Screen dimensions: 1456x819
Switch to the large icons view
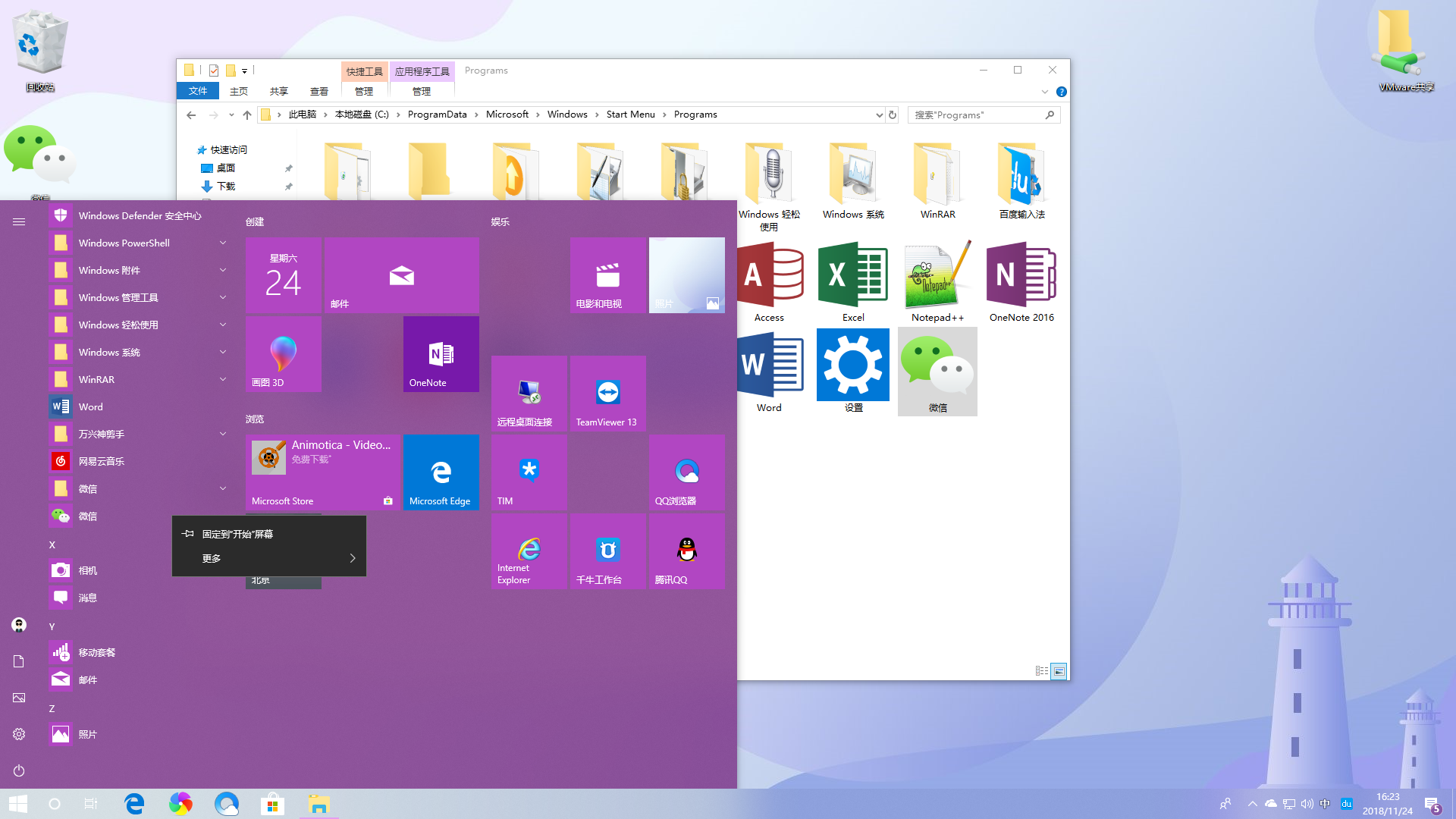tap(1059, 671)
